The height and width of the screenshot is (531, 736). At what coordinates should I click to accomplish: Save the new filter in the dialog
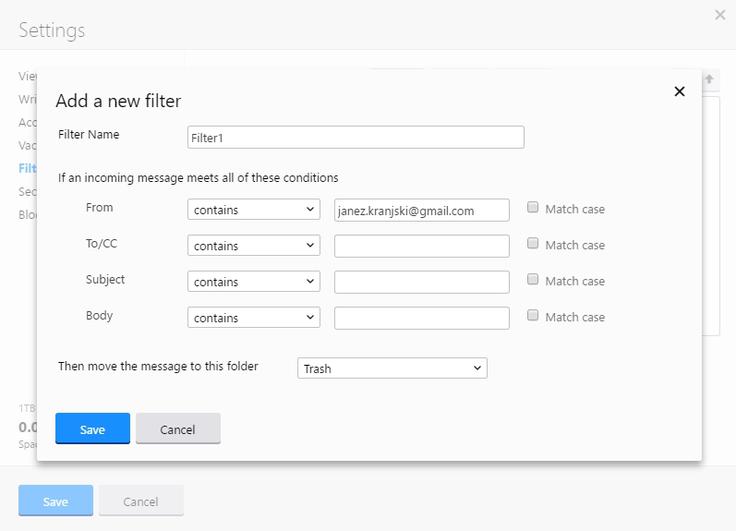92,429
